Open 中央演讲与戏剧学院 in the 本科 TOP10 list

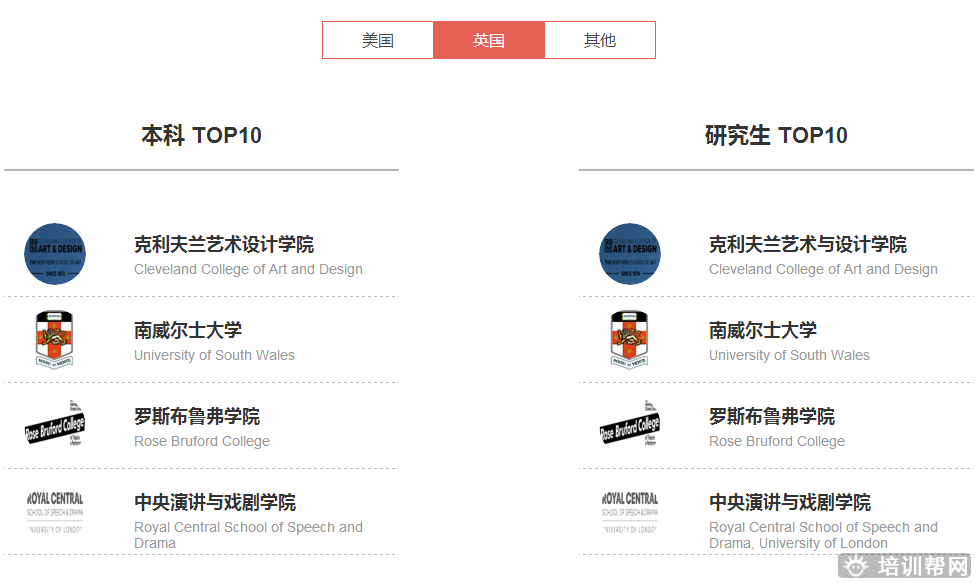[x=215, y=502]
